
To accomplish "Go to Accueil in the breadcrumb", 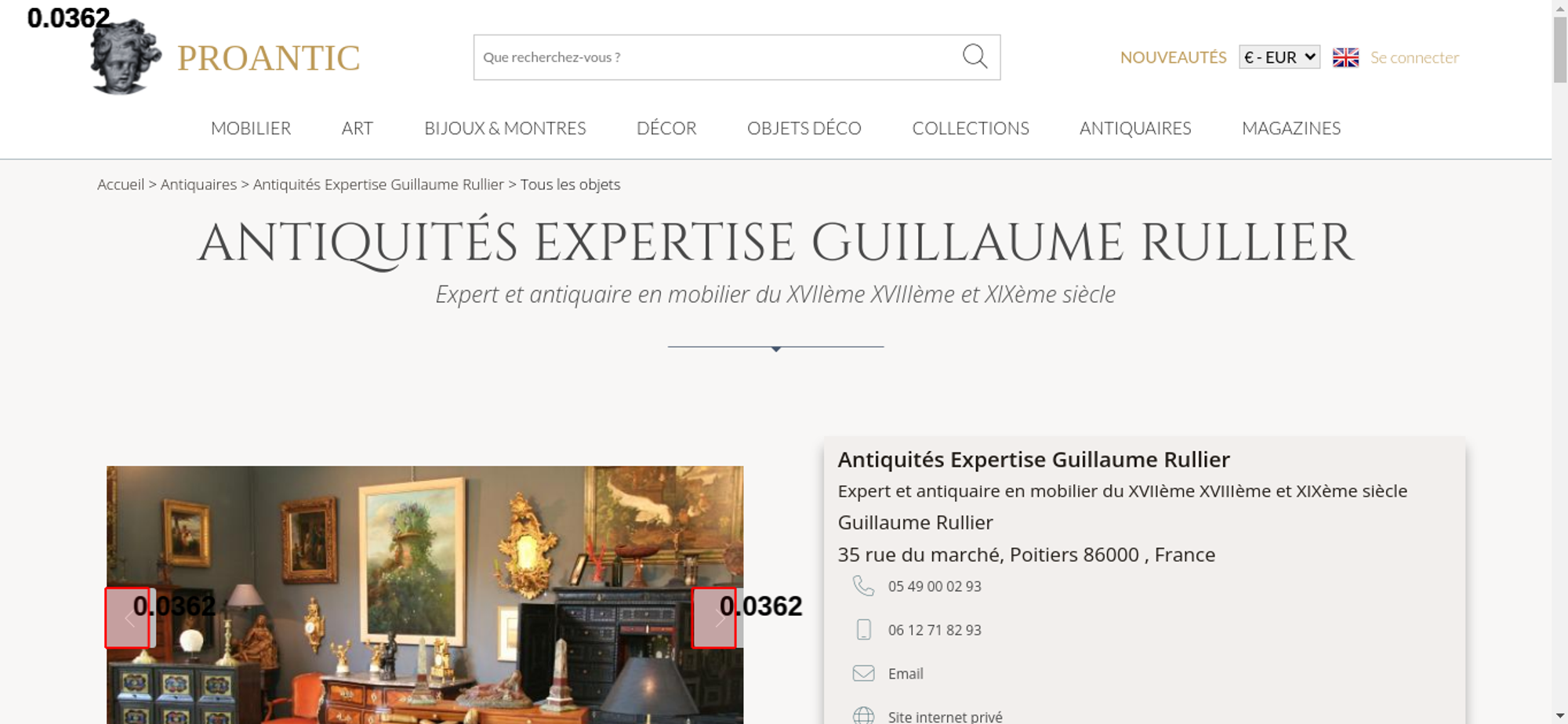I will [x=121, y=184].
